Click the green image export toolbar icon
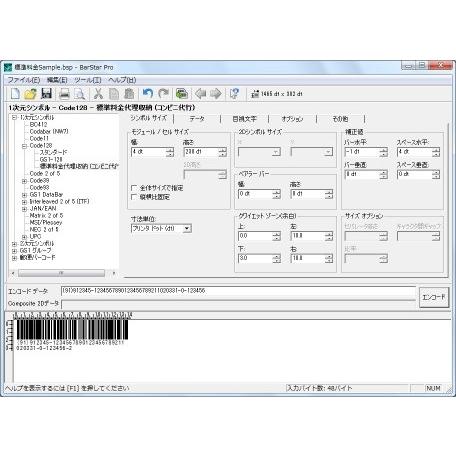Viewport: 456px width, 456px height. point(182,94)
